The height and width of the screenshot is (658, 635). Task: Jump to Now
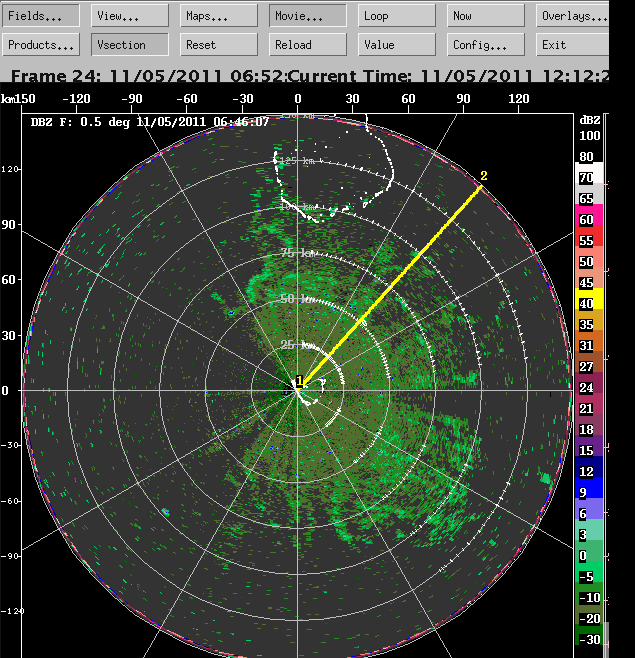tap(486, 16)
